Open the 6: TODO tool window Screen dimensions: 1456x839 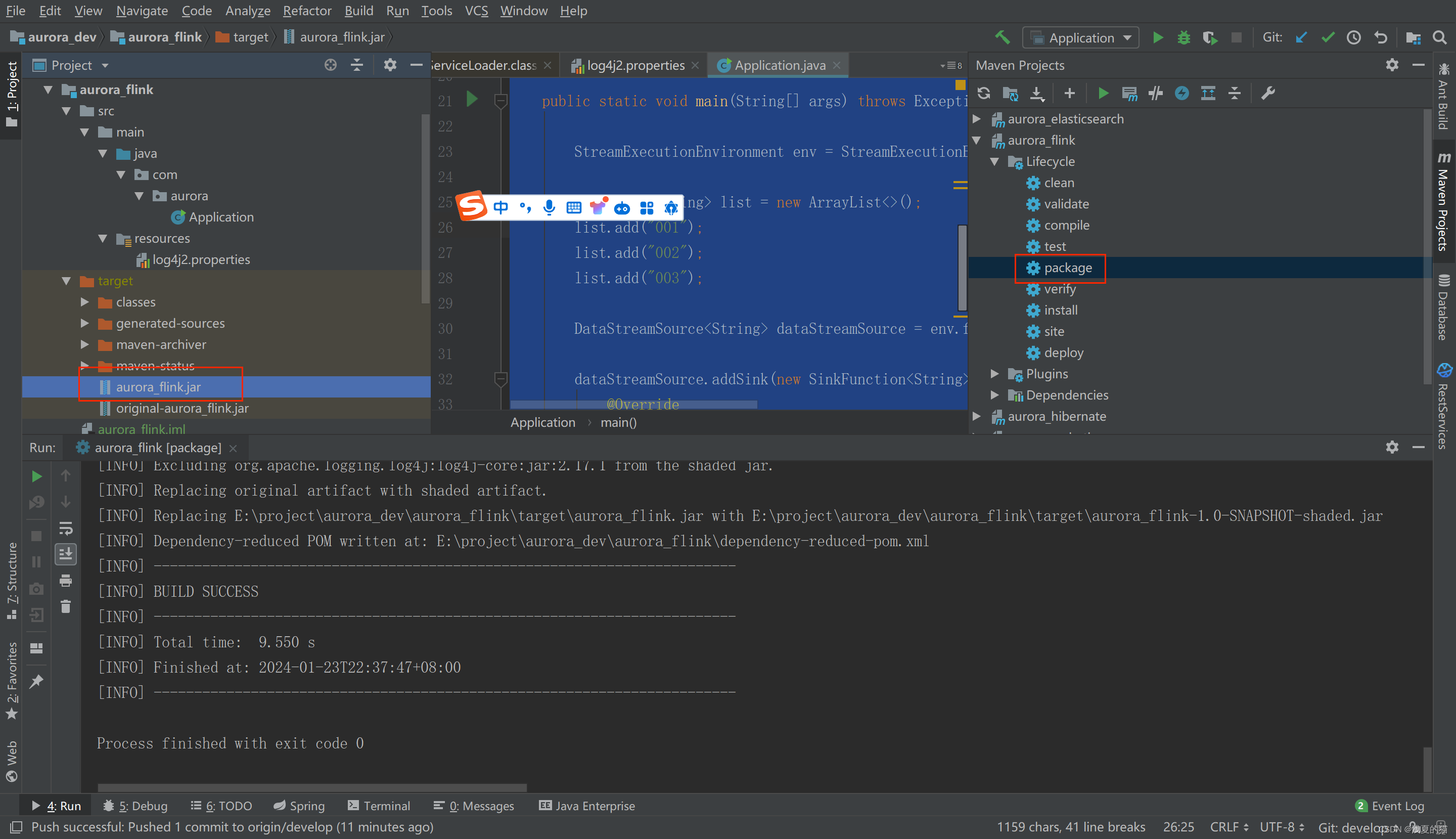[221, 806]
